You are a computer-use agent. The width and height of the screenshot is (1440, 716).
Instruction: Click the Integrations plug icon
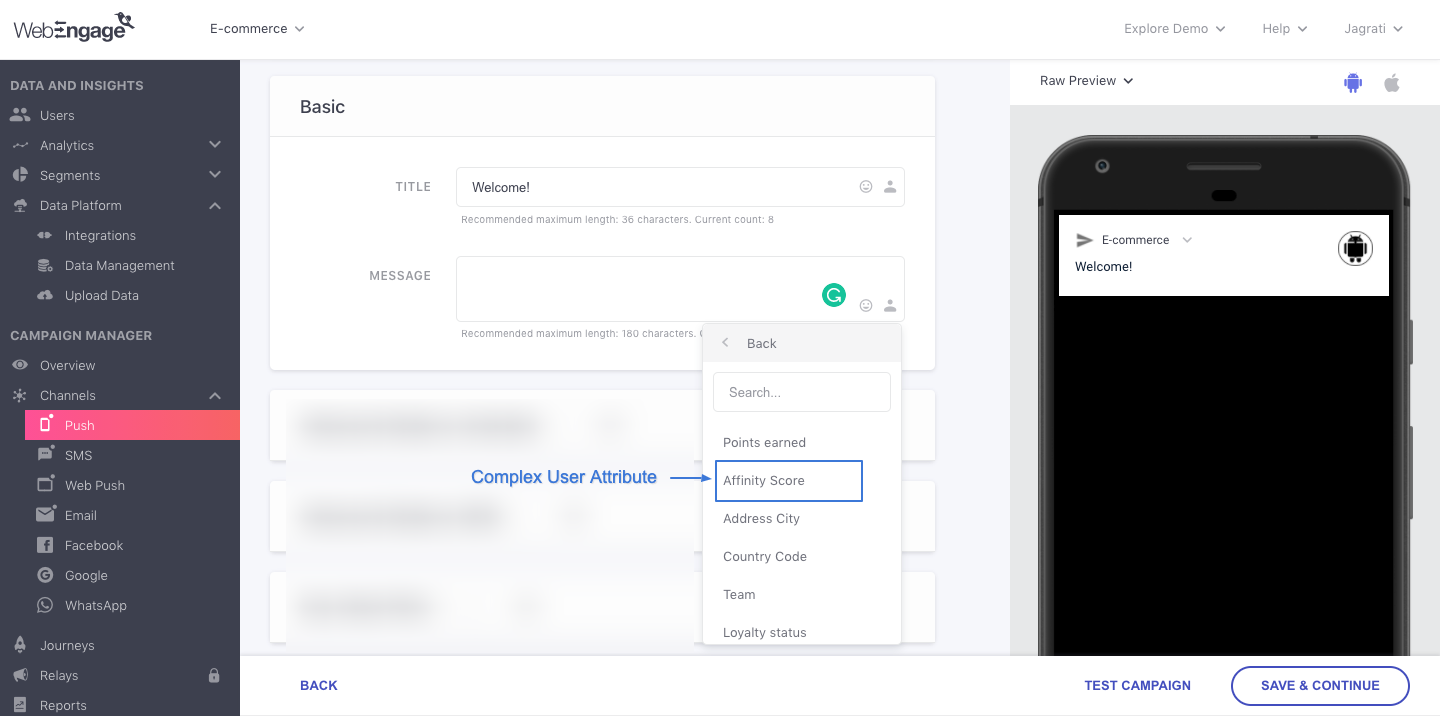point(45,235)
